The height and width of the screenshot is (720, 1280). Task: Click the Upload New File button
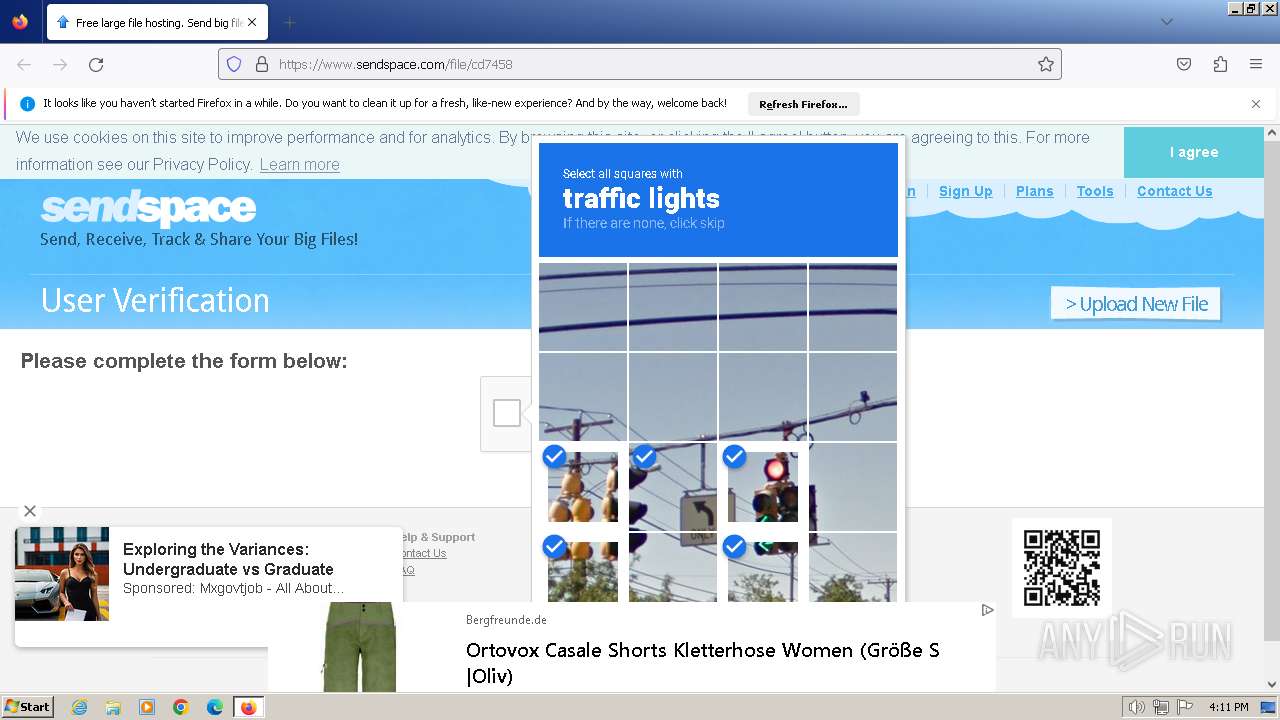1136,304
